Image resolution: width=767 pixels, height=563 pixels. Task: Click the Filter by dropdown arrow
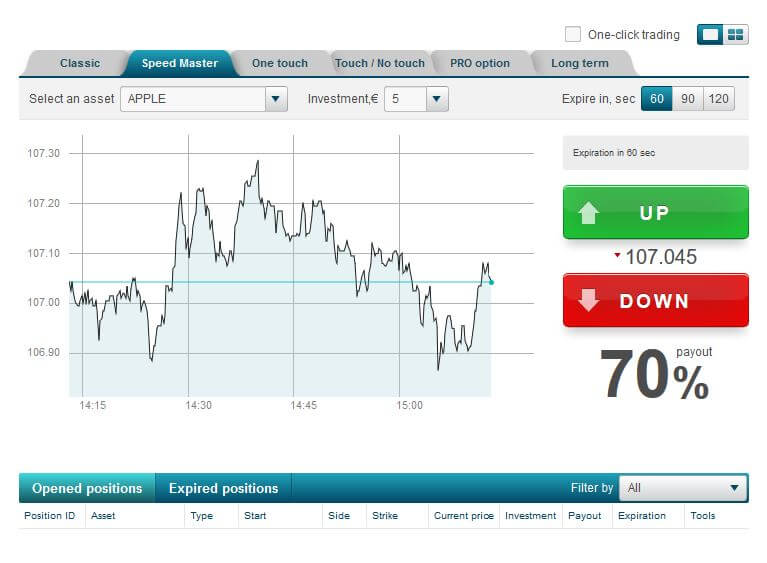click(x=734, y=488)
